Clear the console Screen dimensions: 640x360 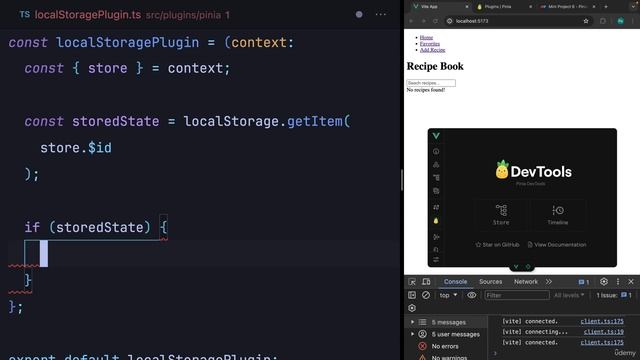point(426,295)
